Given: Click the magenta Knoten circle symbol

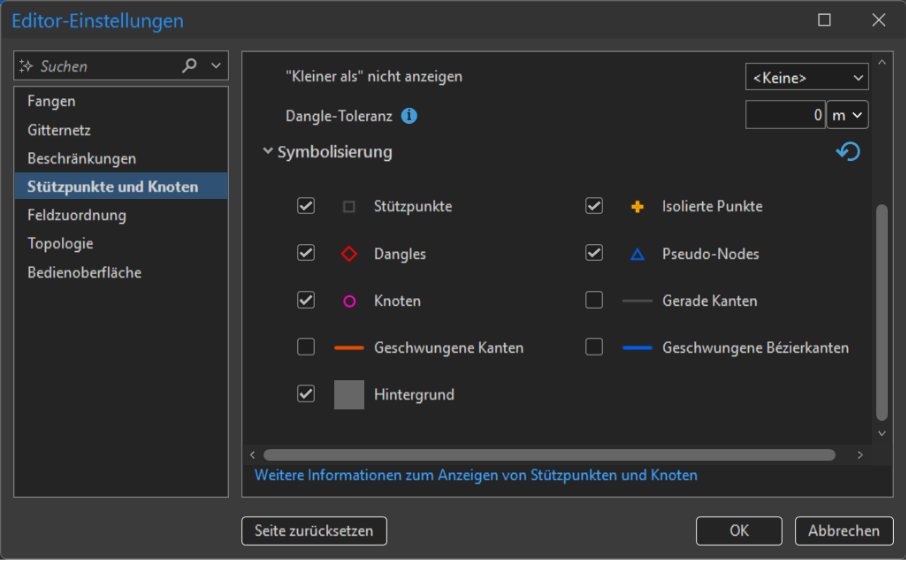Looking at the screenshot, I should (x=349, y=301).
